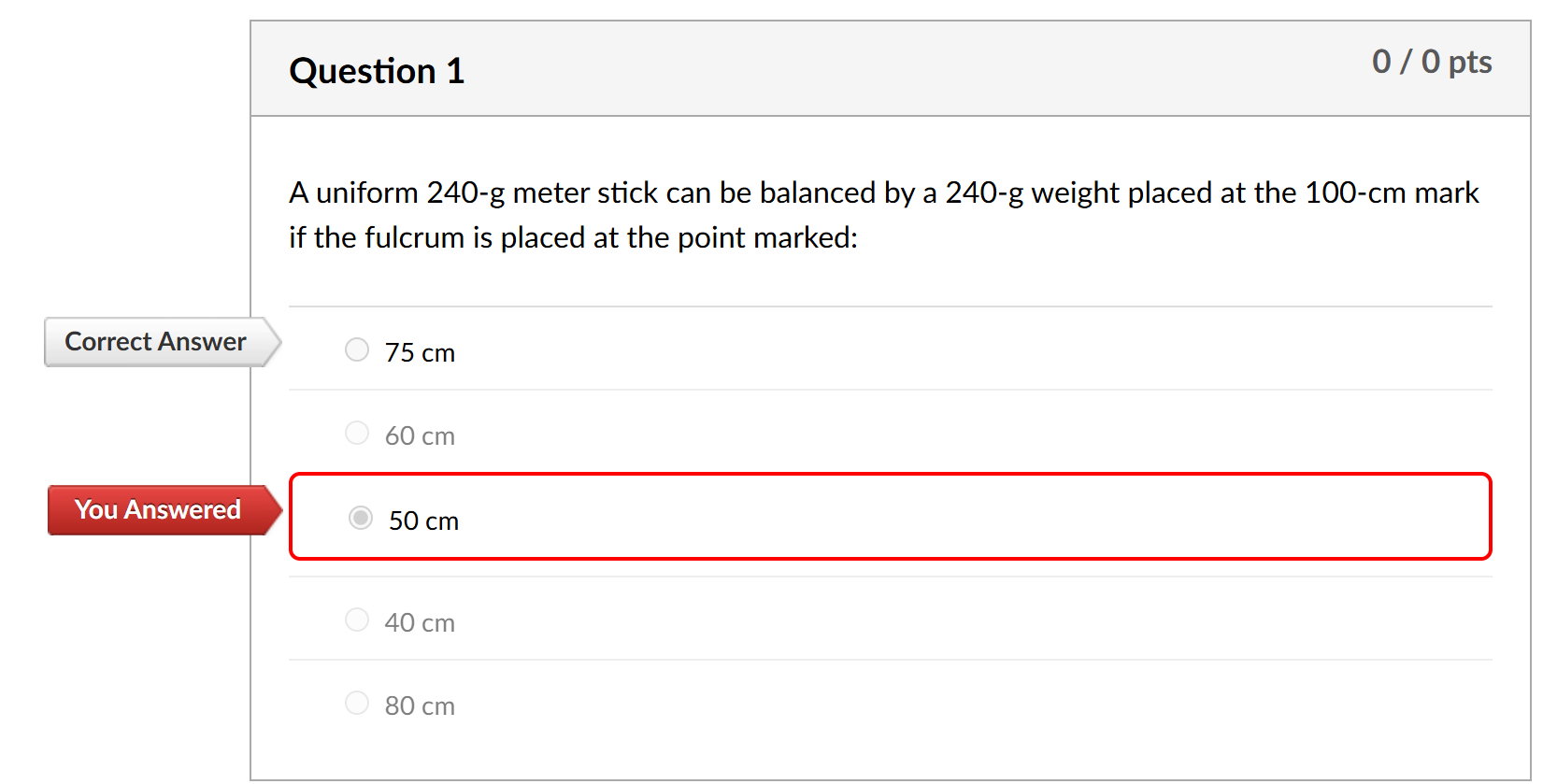Click the 80 cm answer text
This screenshot has width=1557, height=784.
pyautogui.click(x=420, y=705)
